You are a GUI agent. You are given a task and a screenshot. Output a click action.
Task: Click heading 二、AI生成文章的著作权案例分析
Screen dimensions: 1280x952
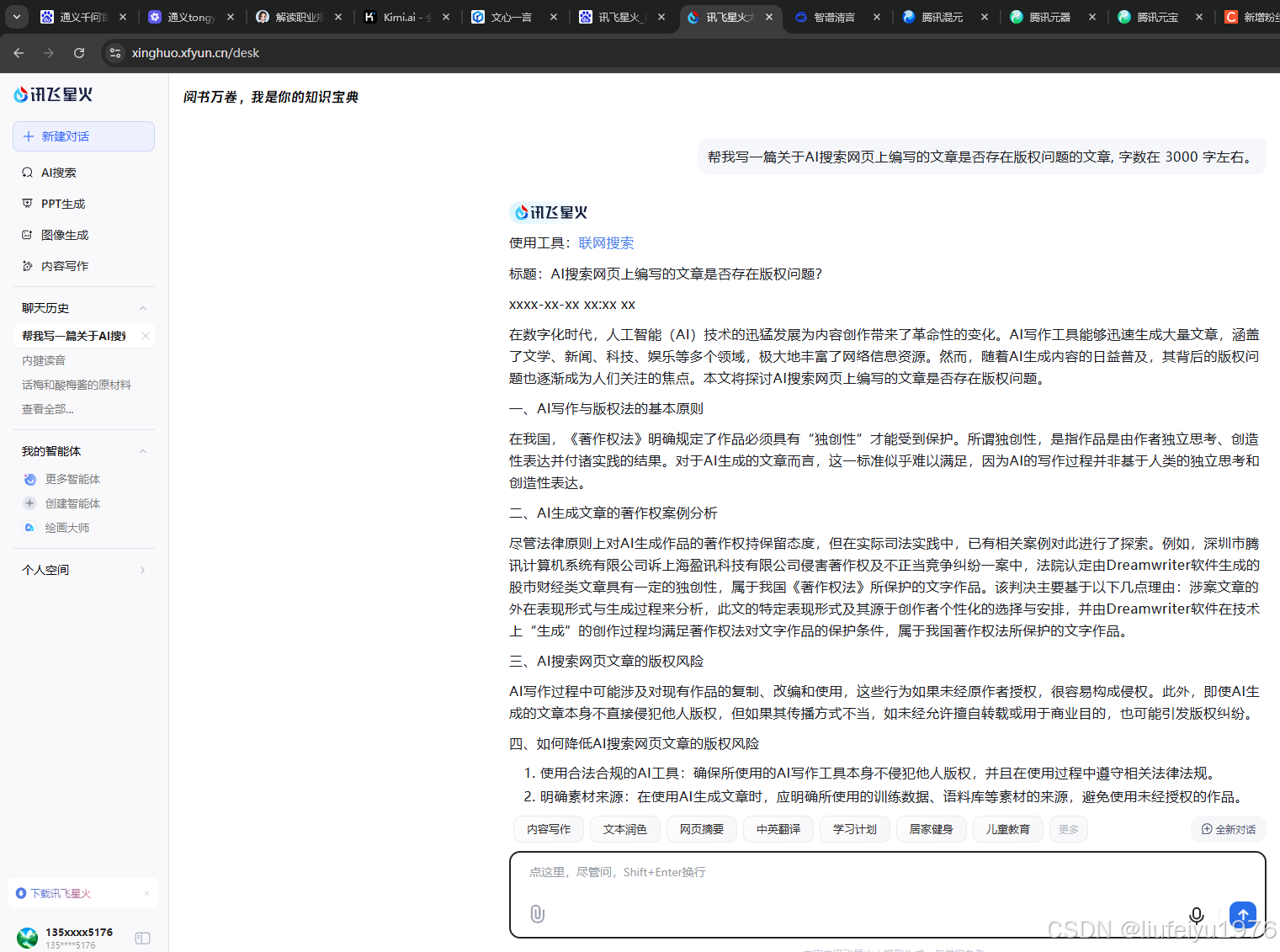click(x=613, y=513)
